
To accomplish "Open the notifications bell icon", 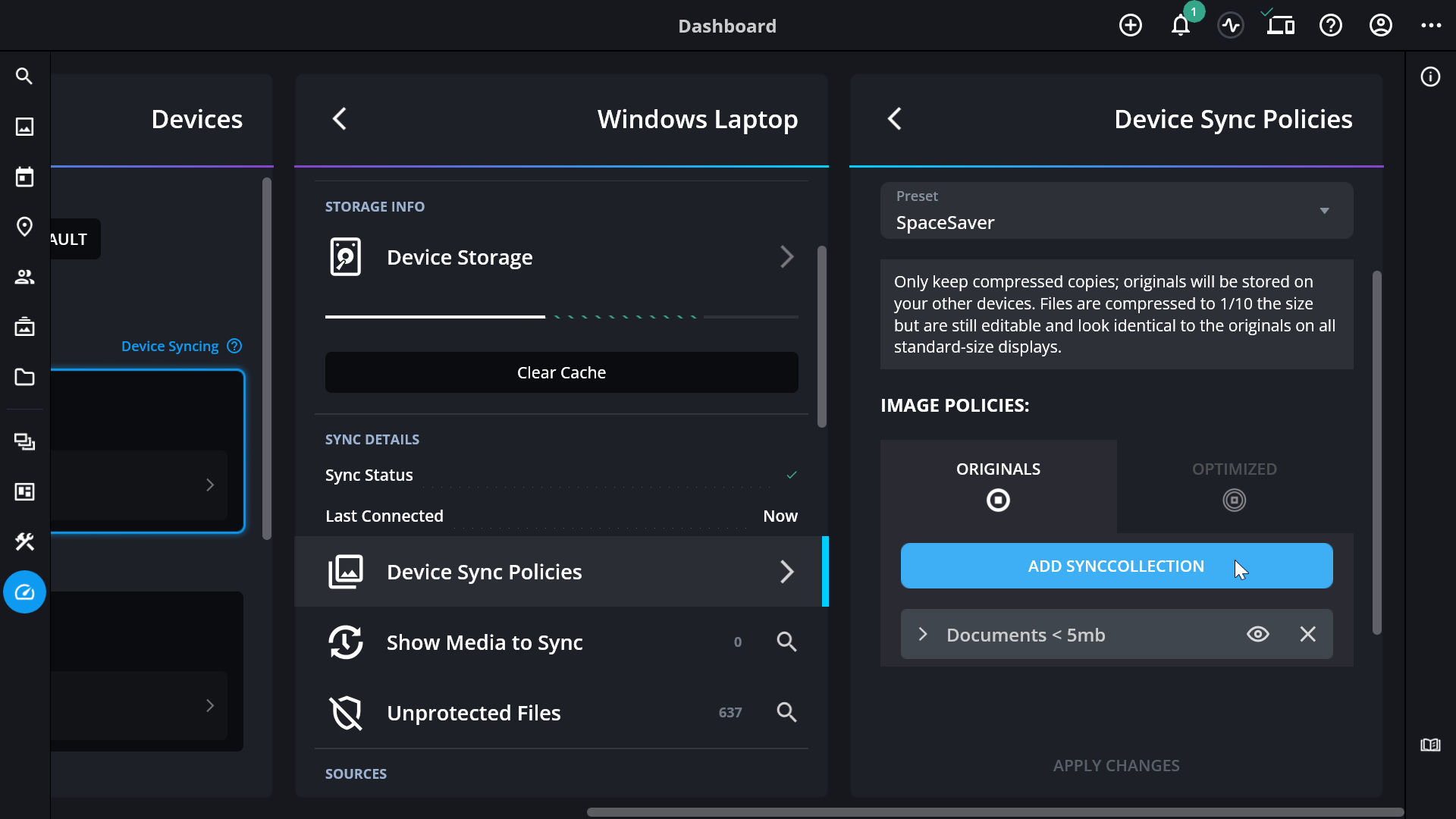I will pyautogui.click(x=1180, y=26).
